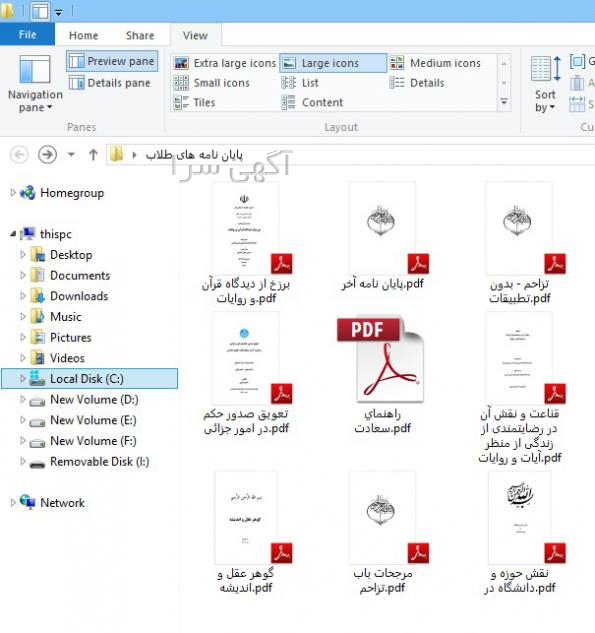Select the راهنمای سعادت.pdf large PDF icon

381,360
